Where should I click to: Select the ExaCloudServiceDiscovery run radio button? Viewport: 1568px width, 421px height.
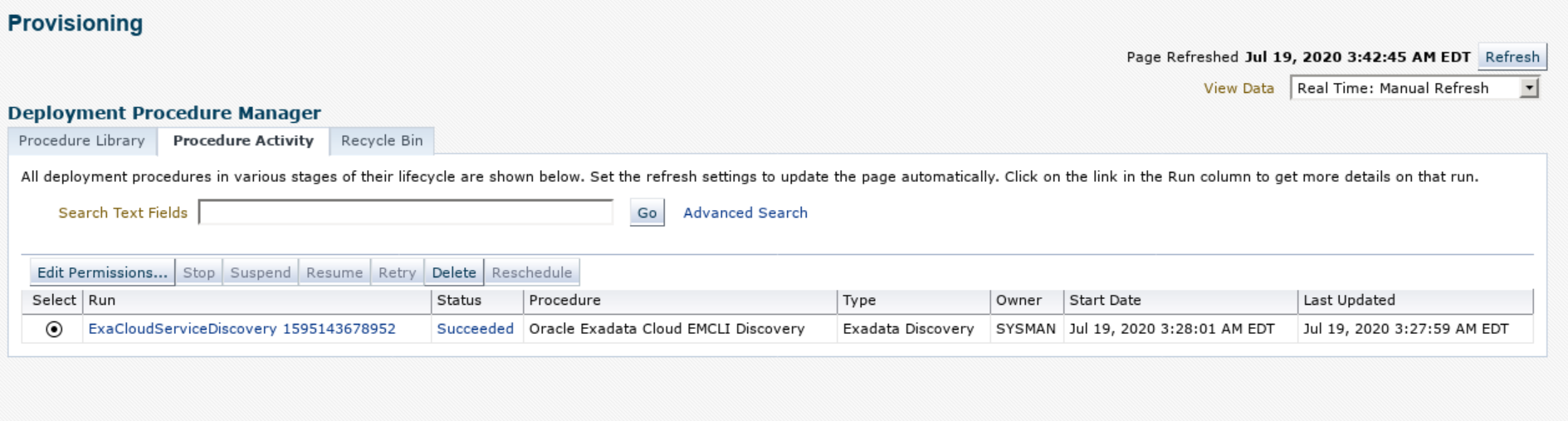coord(54,330)
